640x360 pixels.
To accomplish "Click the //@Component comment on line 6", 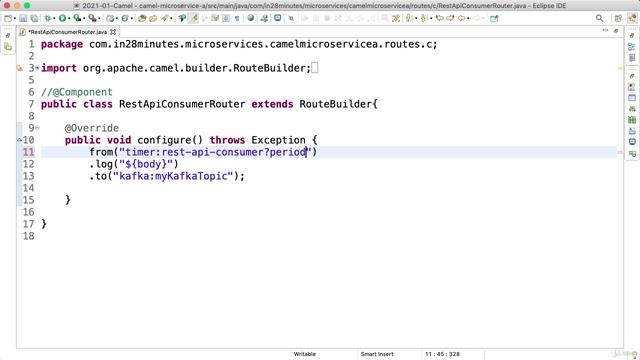I will point(76,92).
